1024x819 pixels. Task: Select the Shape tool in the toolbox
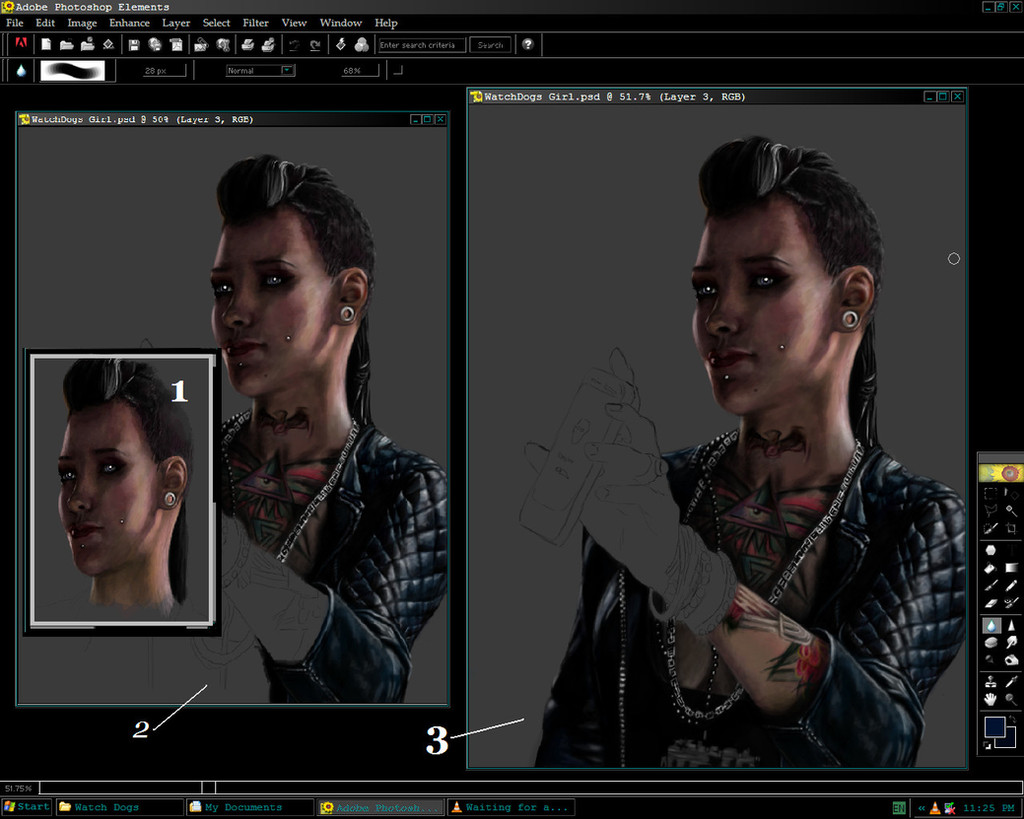pos(991,550)
